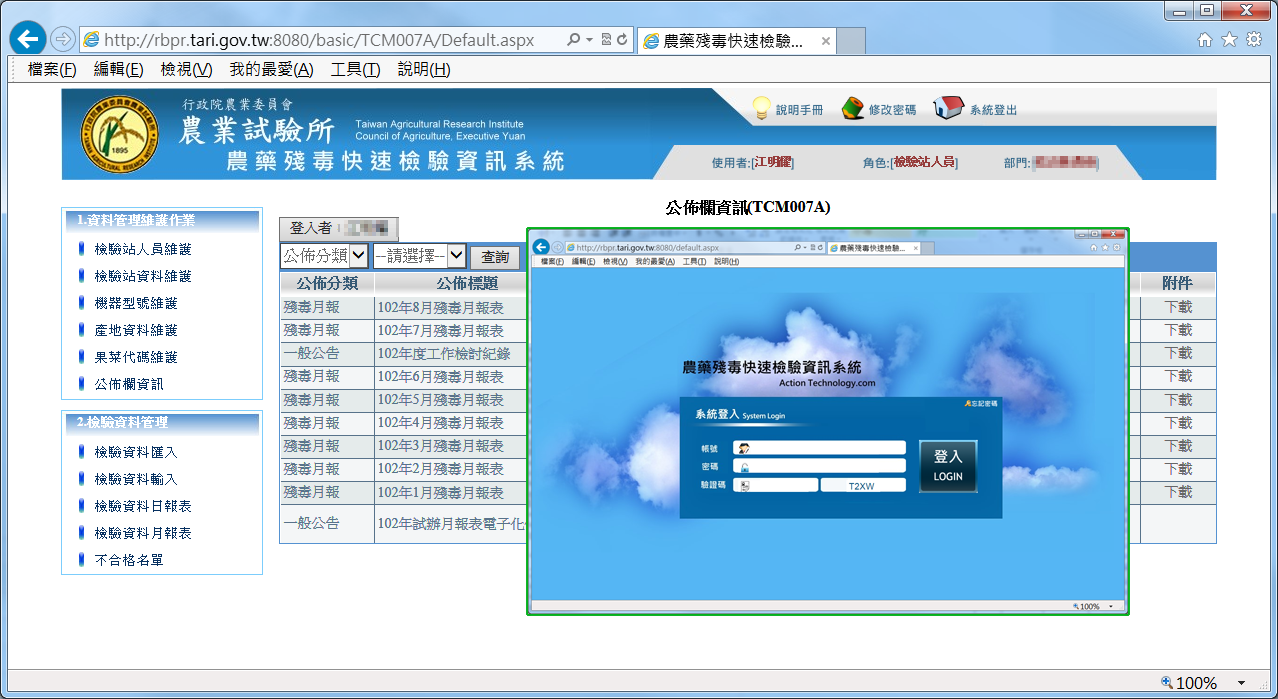Click the login screenshot preview image

828,421
